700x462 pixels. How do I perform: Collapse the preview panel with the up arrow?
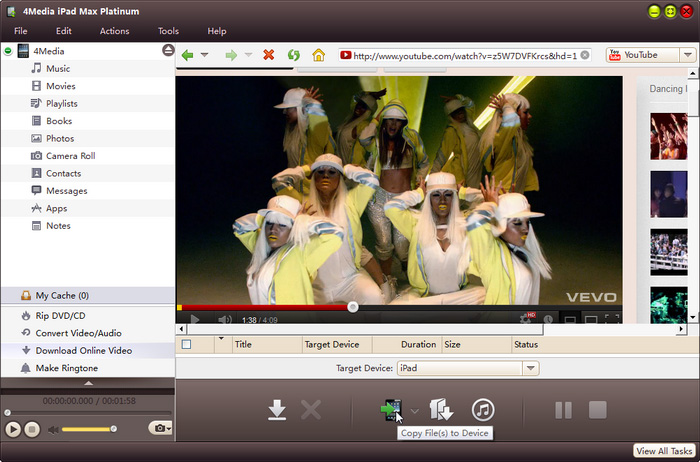click(87, 383)
